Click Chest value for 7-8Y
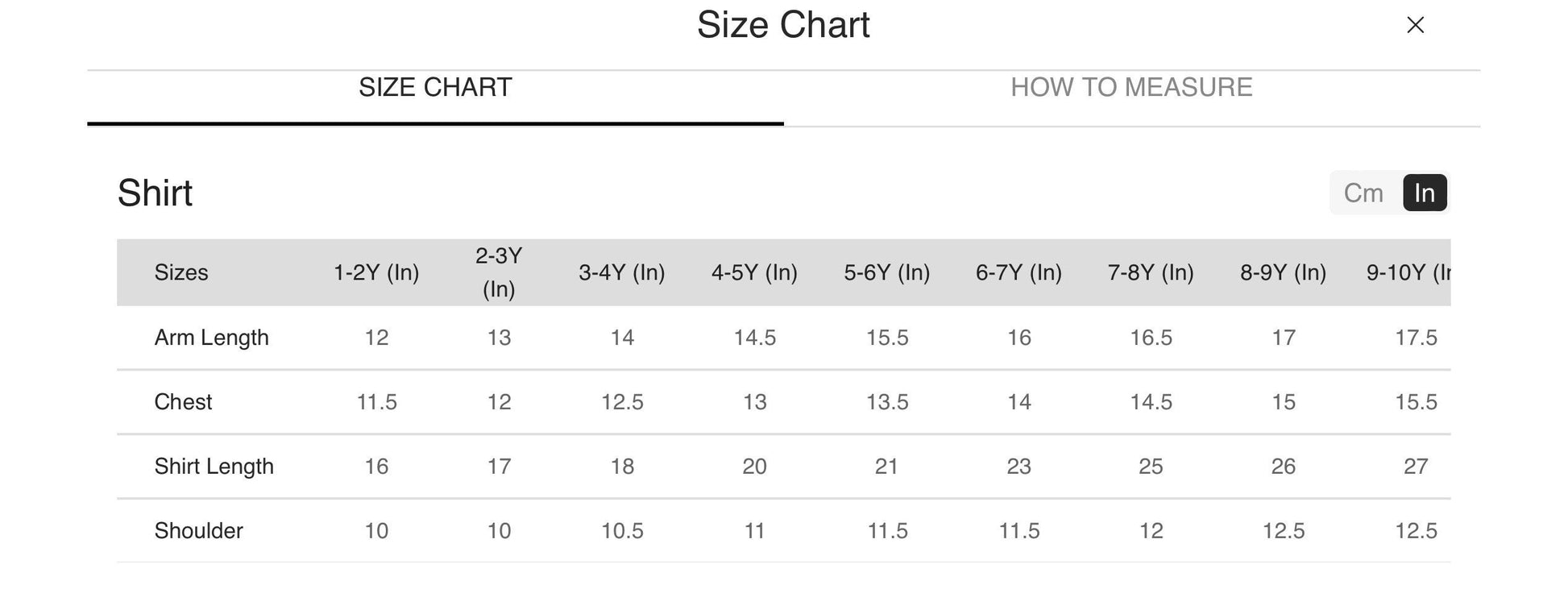 click(x=1151, y=402)
